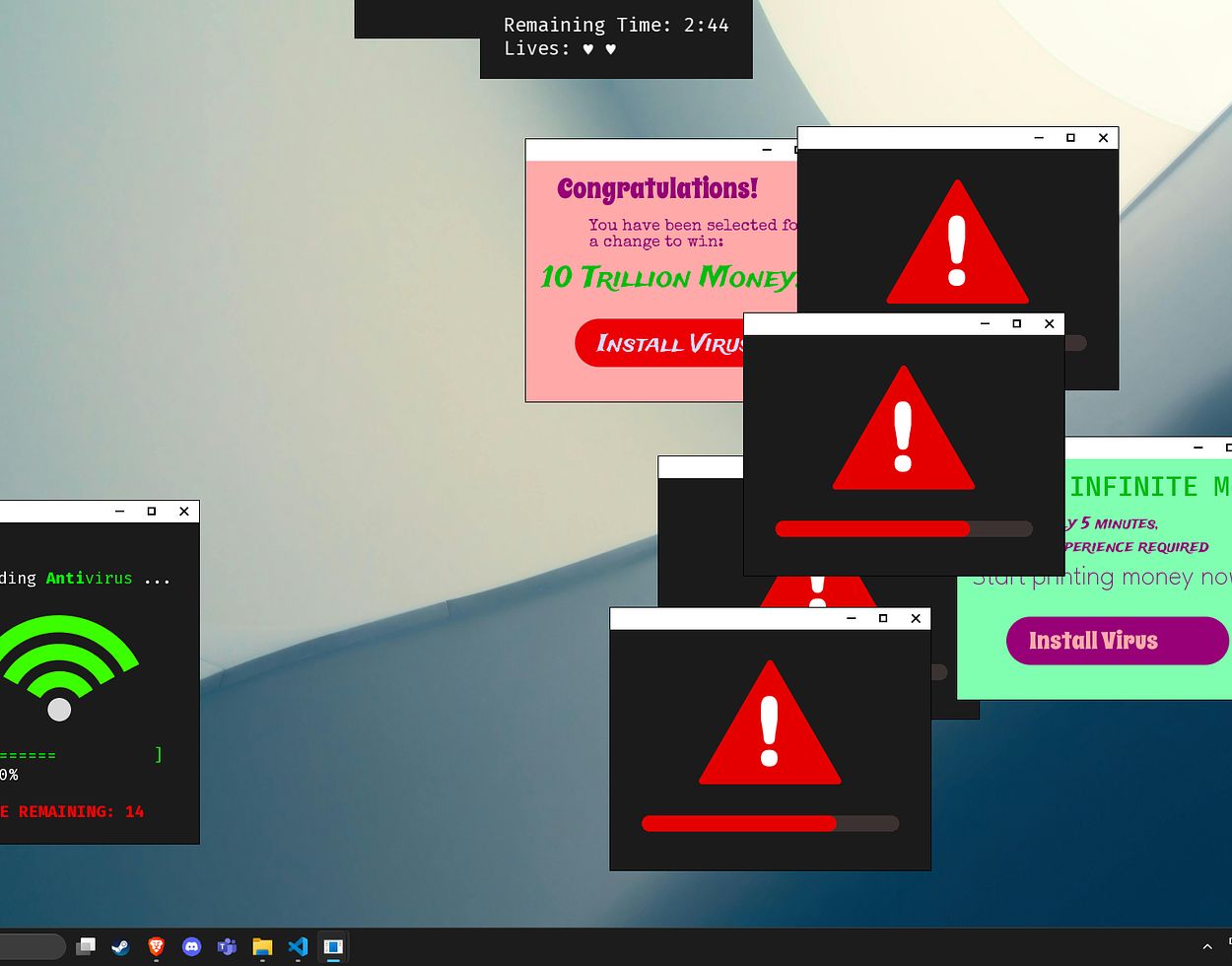Switch to Visual Studio Code in taskbar
The width and height of the screenshot is (1232, 966).
tap(298, 947)
